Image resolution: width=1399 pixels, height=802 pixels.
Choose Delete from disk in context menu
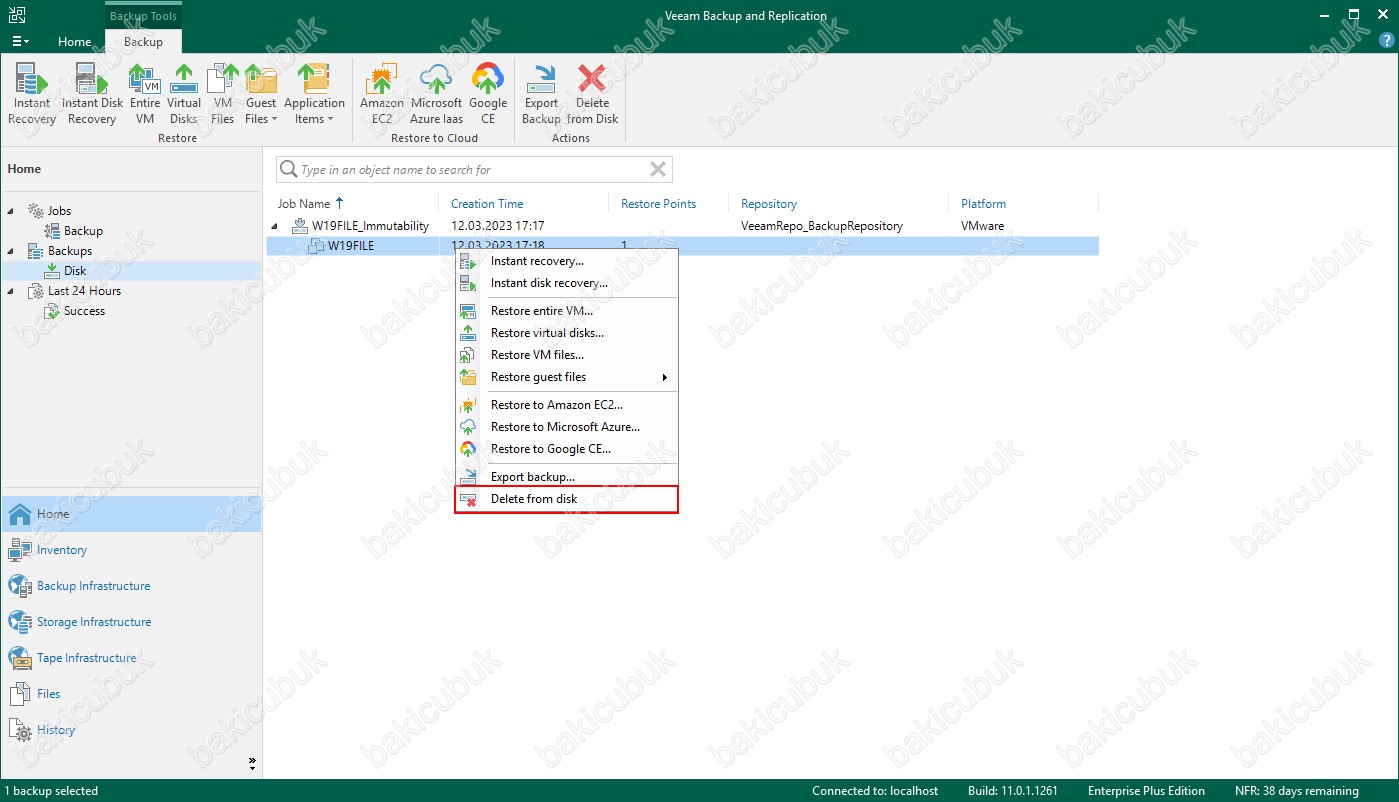[x=534, y=499]
